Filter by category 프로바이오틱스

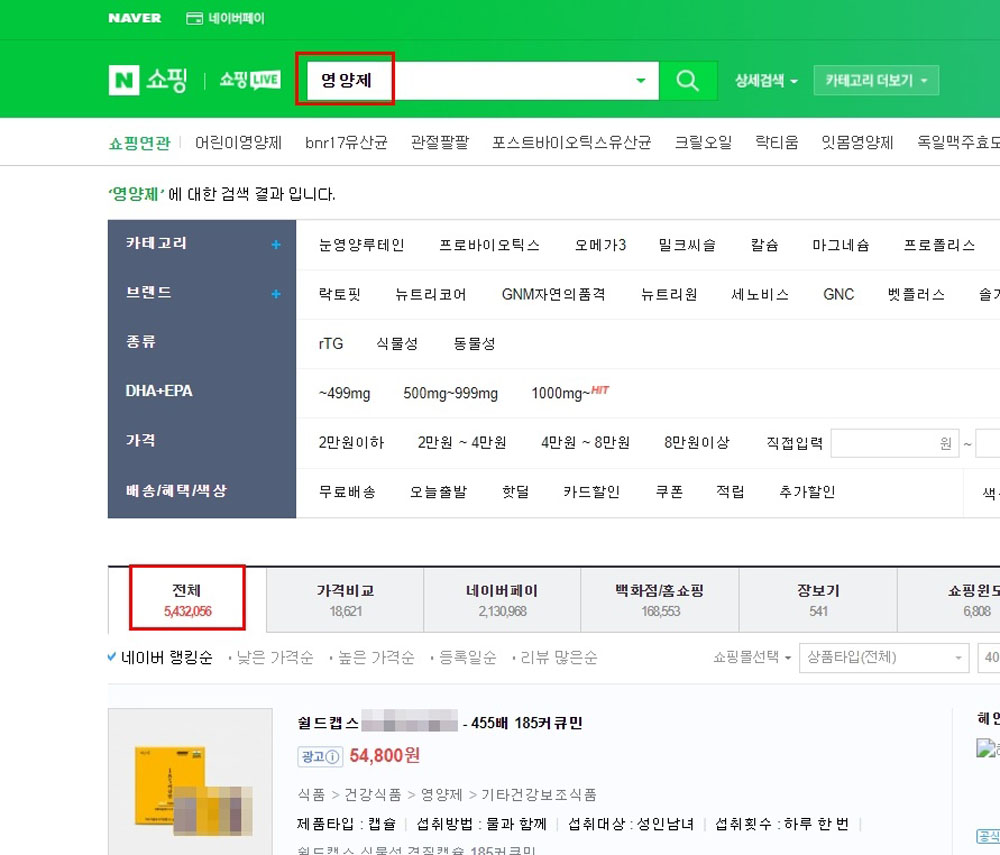[489, 245]
